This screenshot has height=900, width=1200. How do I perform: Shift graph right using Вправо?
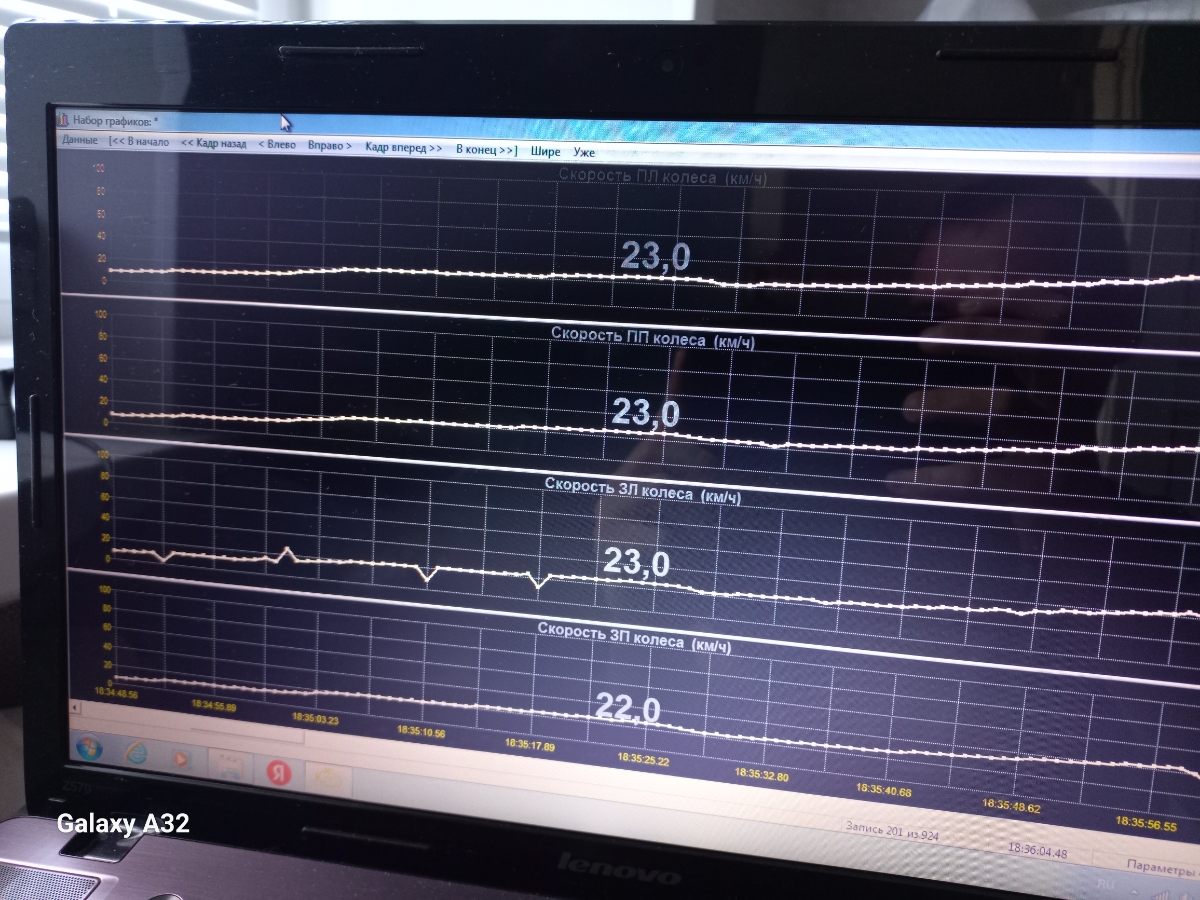(330, 146)
